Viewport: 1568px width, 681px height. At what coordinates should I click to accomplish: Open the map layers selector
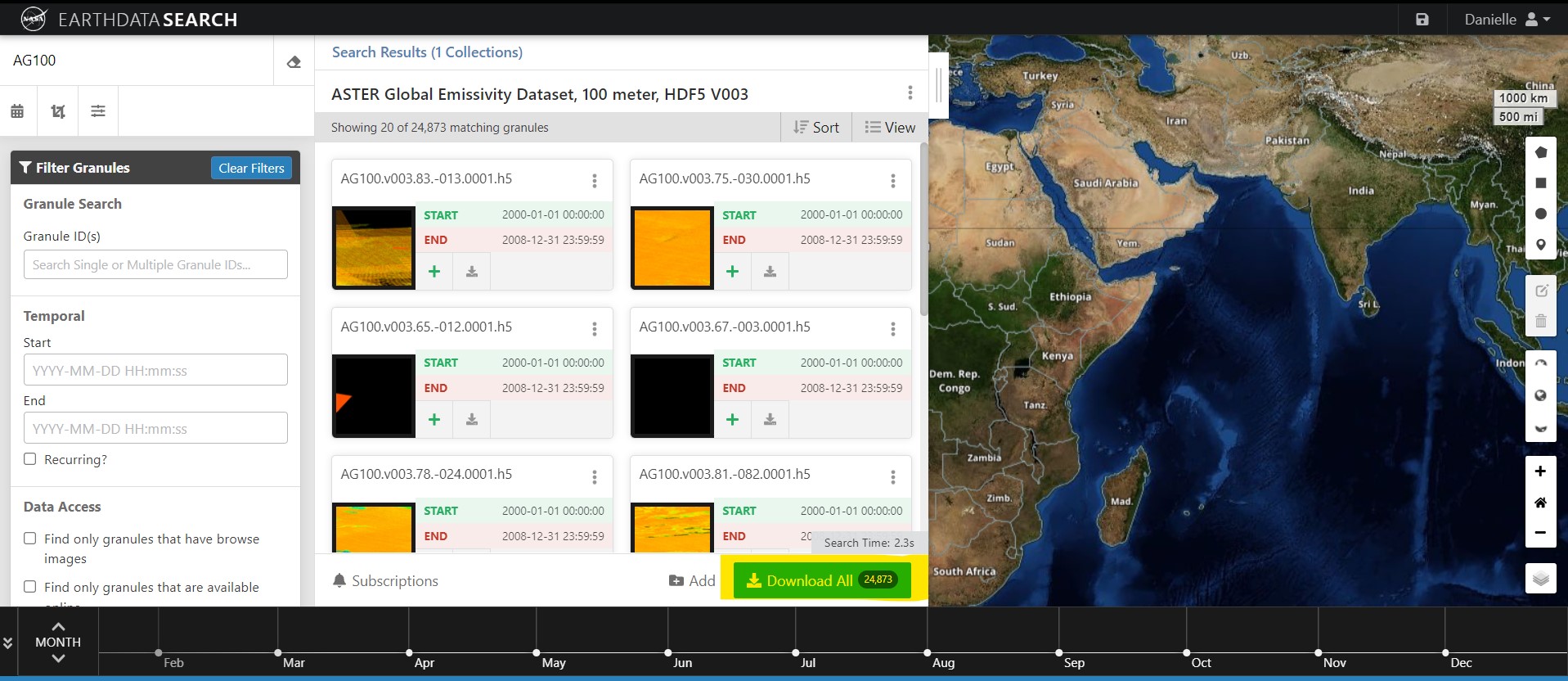pyautogui.click(x=1541, y=579)
